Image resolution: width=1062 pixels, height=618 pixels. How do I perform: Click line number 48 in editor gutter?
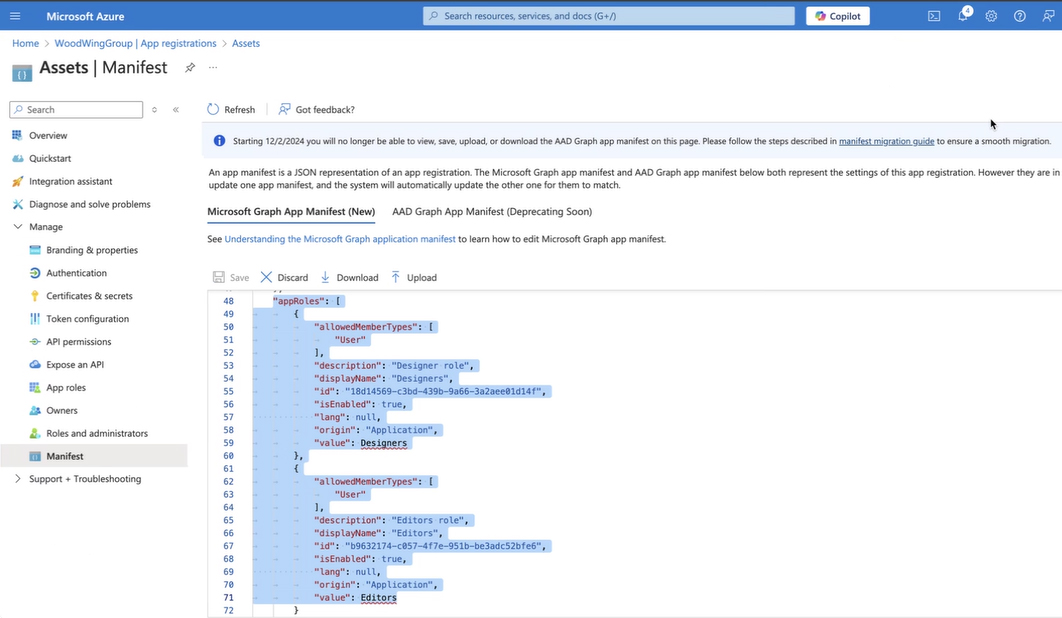(228, 301)
